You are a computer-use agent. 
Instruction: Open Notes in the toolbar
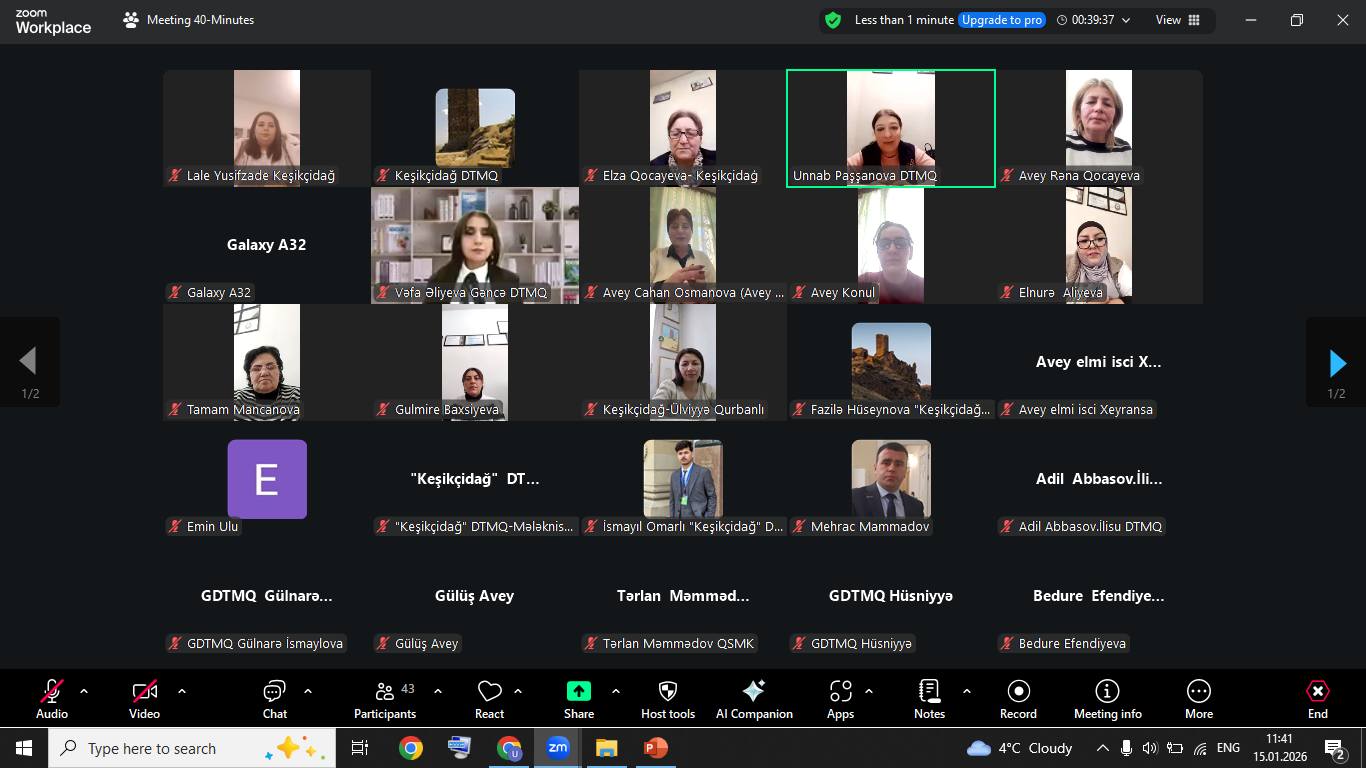click(x=929, y=698)
